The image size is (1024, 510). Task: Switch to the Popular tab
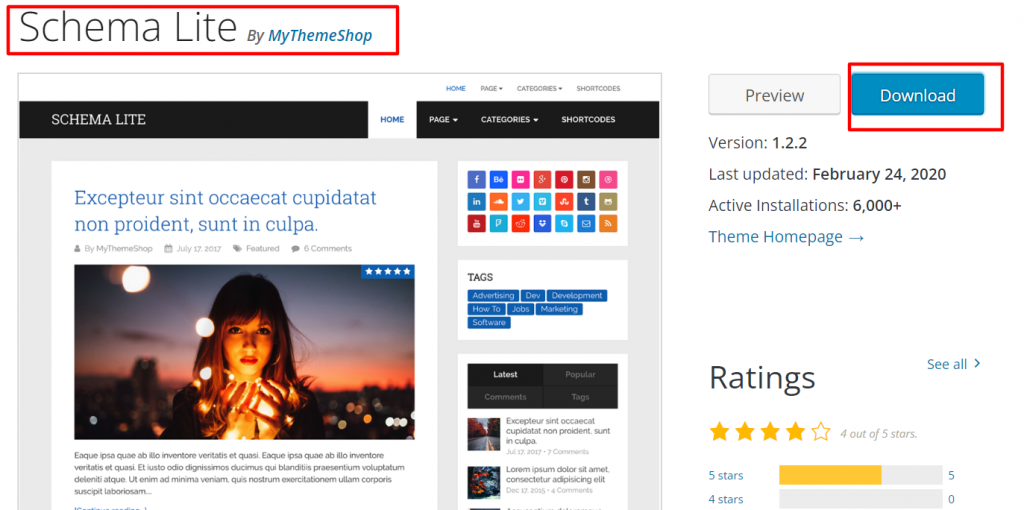pos(580,375)
